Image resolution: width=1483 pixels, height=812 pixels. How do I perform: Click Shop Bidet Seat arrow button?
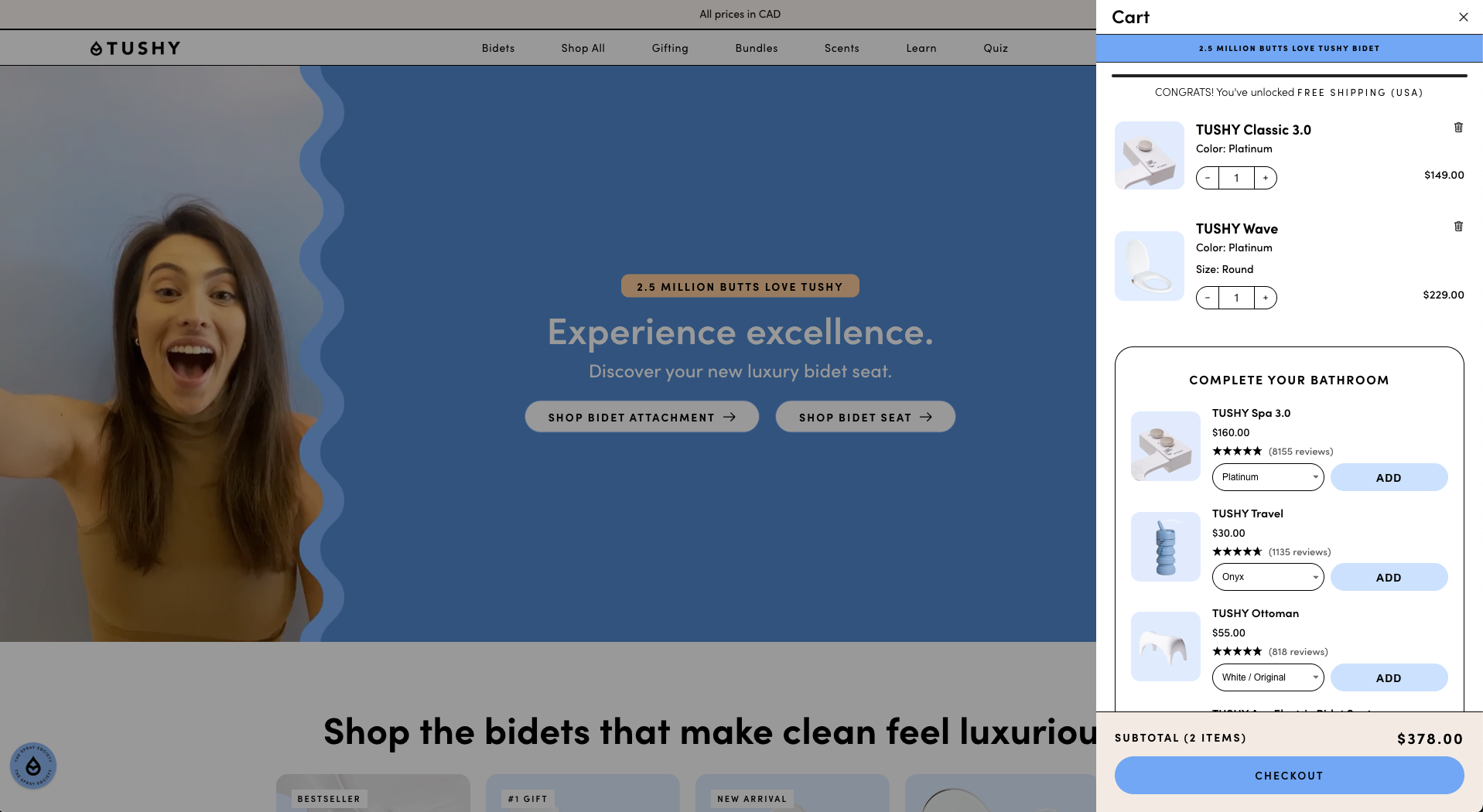(866, 417)
